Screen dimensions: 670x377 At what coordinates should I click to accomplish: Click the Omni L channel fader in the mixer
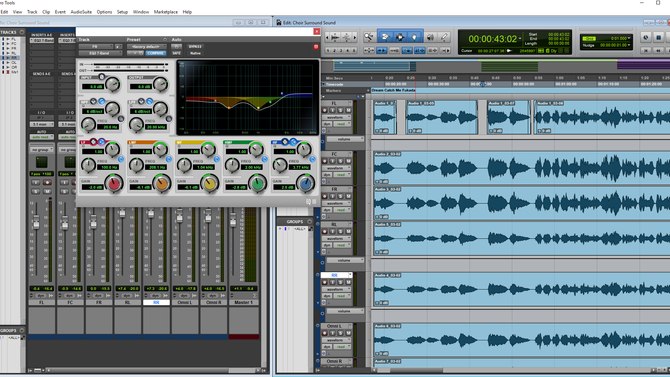[179, 217]
